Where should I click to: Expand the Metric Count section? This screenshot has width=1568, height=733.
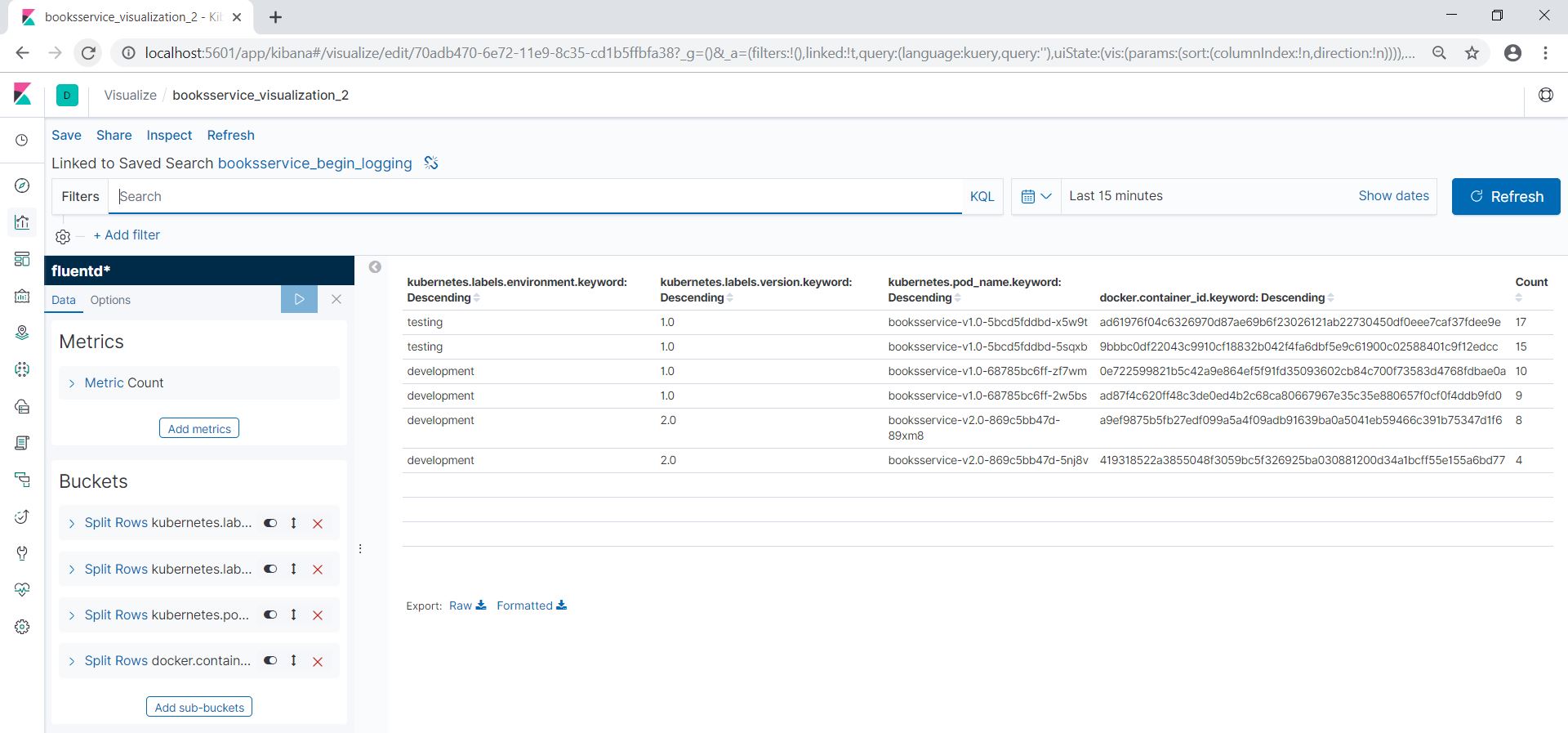72,383
